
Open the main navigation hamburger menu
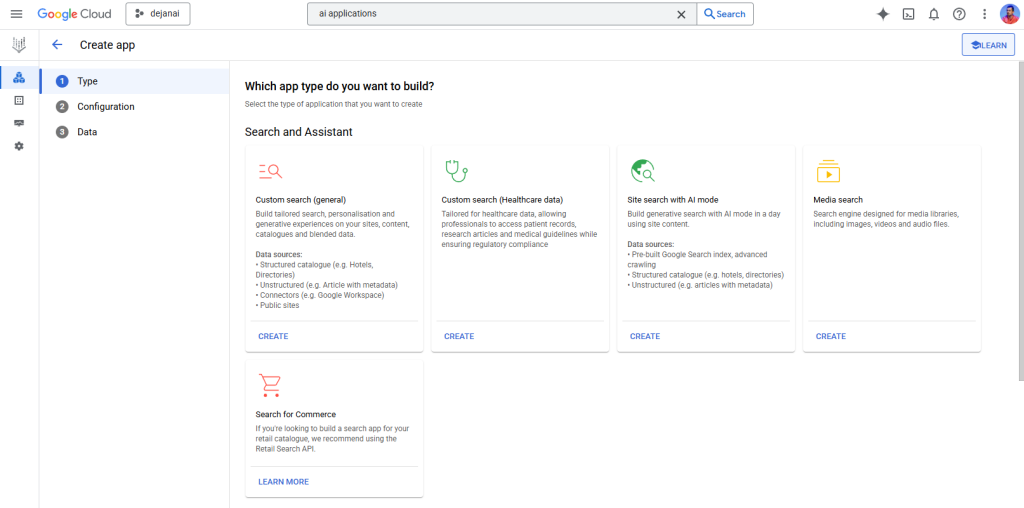[16, 14]
